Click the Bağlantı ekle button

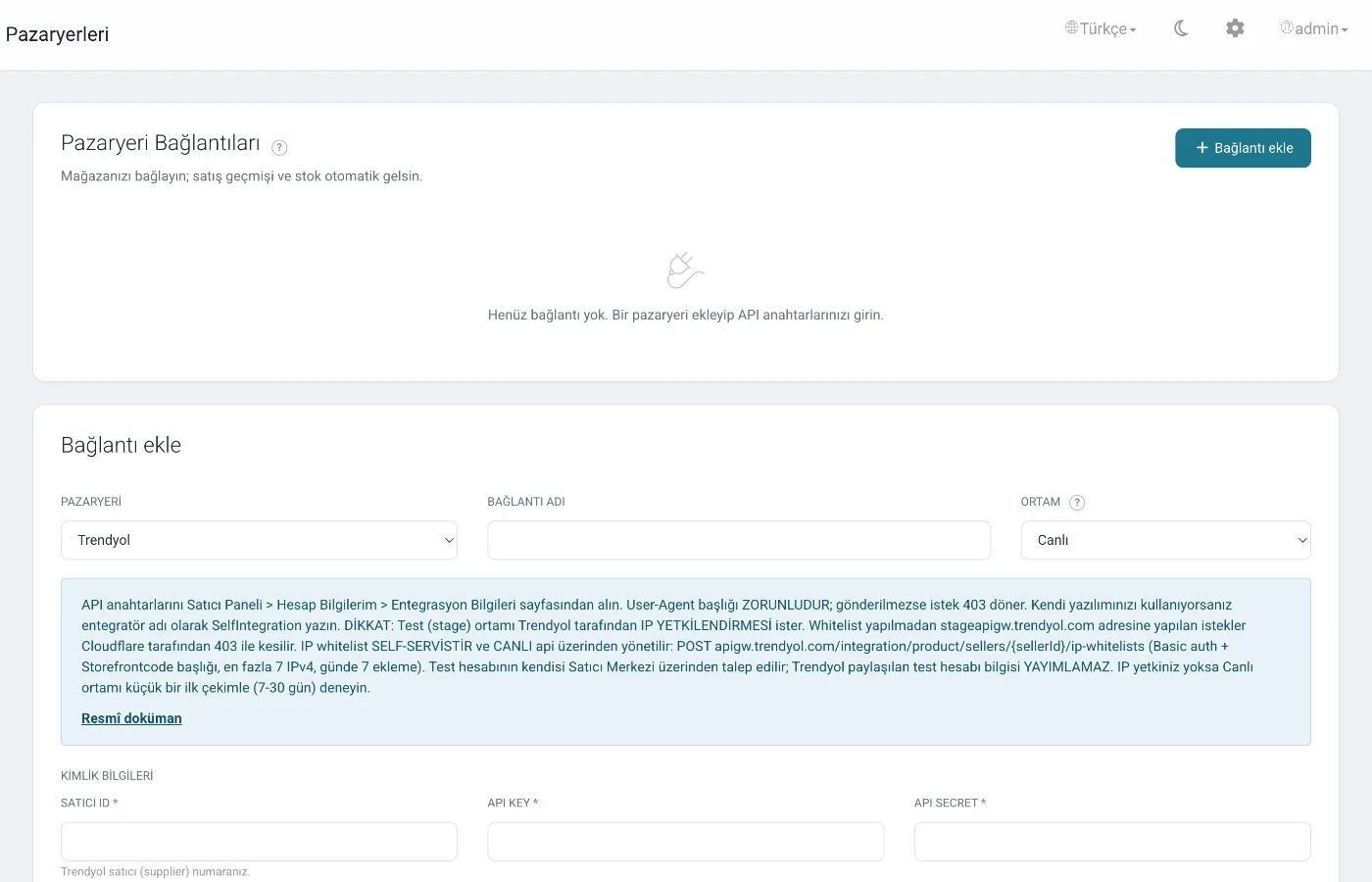point(1243,148)
